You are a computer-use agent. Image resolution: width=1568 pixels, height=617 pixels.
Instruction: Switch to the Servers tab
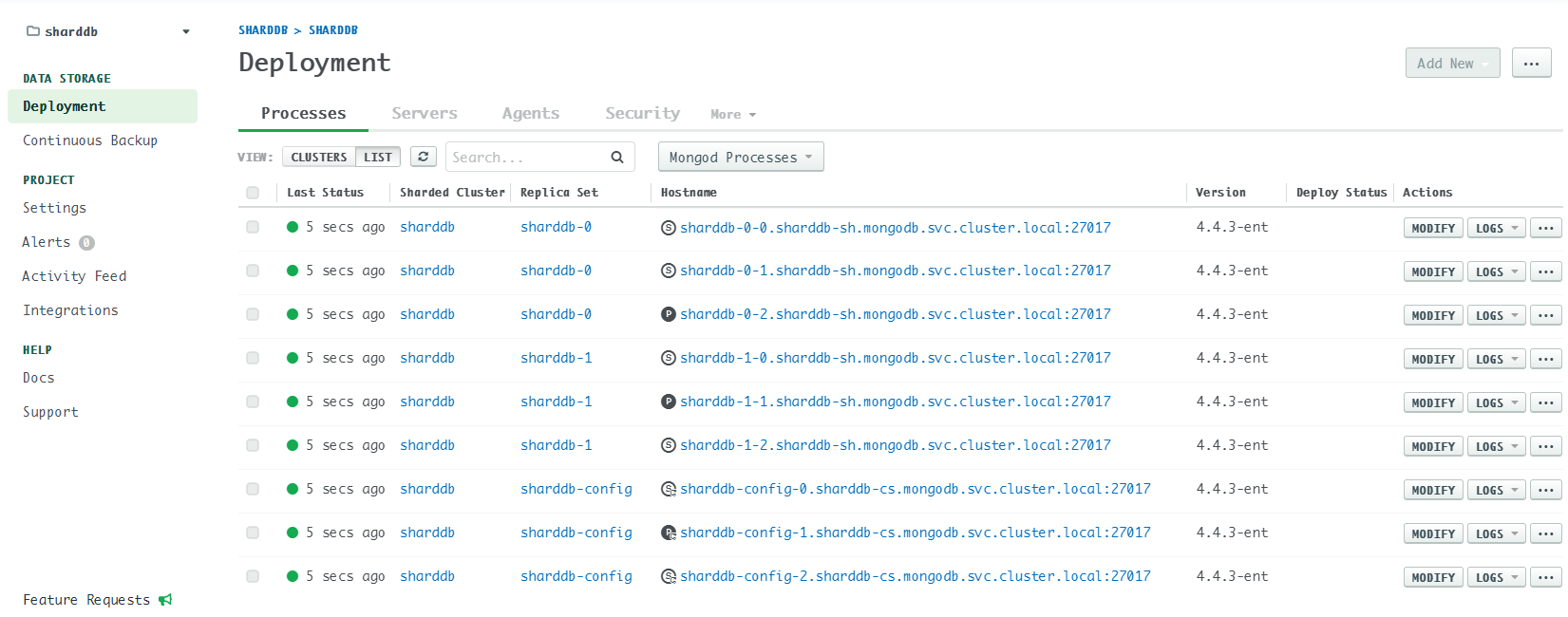425,113
